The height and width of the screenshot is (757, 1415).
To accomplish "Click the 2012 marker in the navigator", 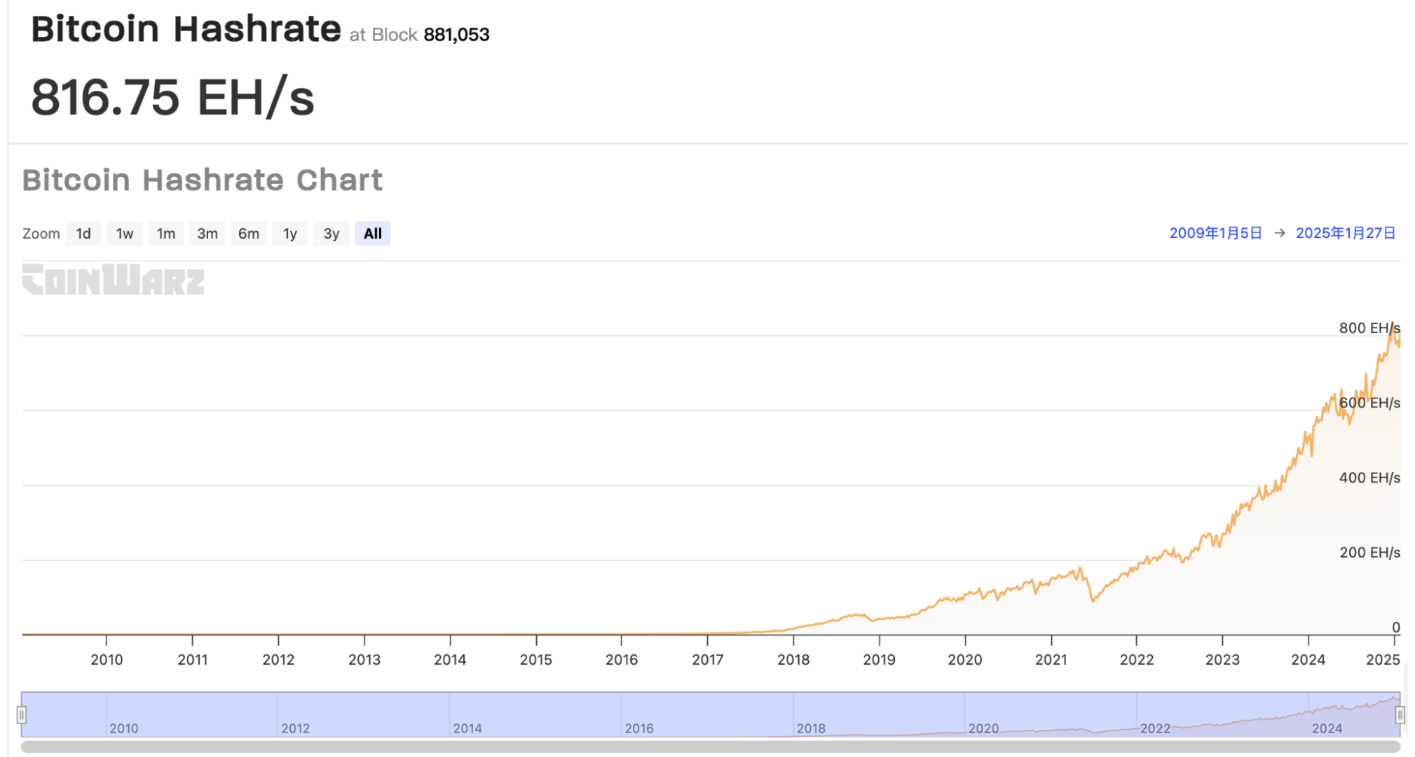I will (295, 728).
